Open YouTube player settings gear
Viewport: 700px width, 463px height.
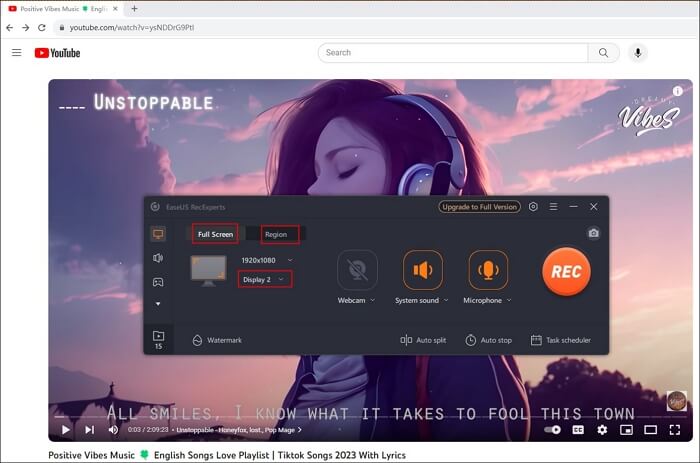point(602,430)
